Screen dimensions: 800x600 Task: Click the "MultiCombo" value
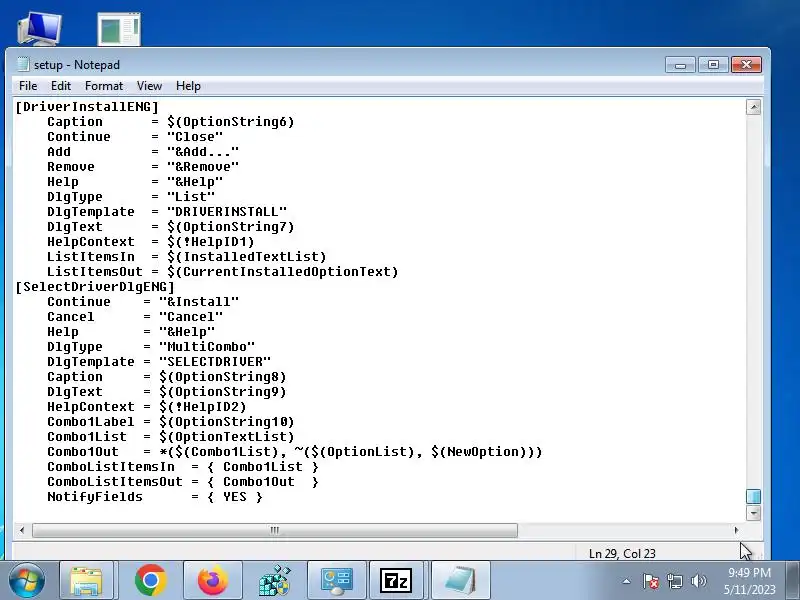tap(207, 347)
